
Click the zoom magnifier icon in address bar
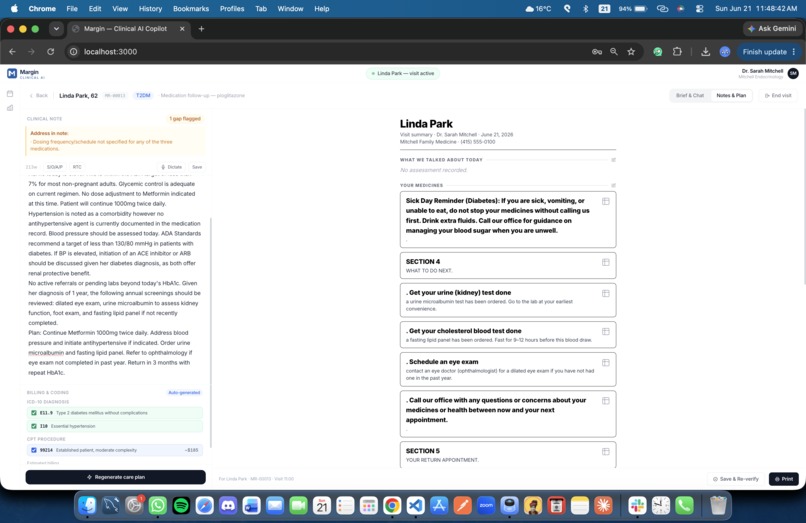coord(614,51)
